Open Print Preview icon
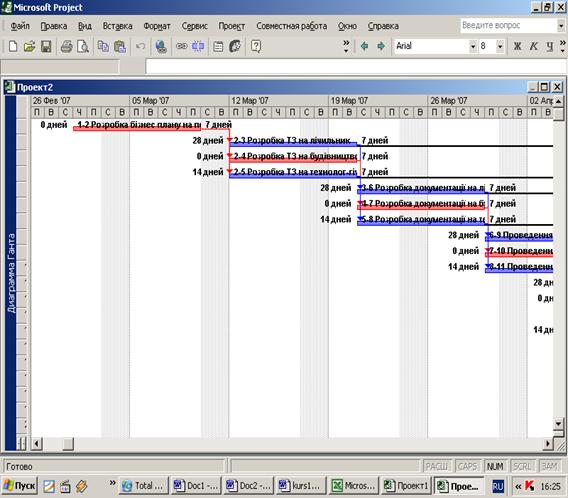The width and height of the screenshot is (568, 498). [x=83, y=46]
